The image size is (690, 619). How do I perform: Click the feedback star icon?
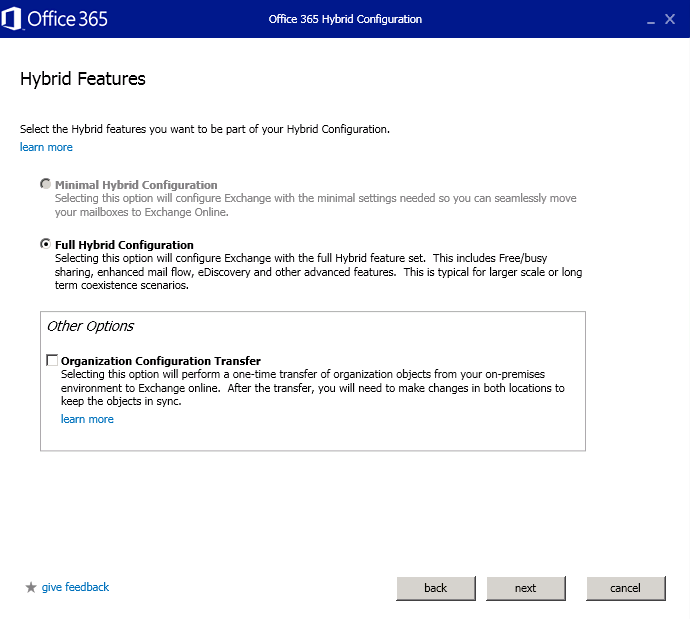pos(31,587)
